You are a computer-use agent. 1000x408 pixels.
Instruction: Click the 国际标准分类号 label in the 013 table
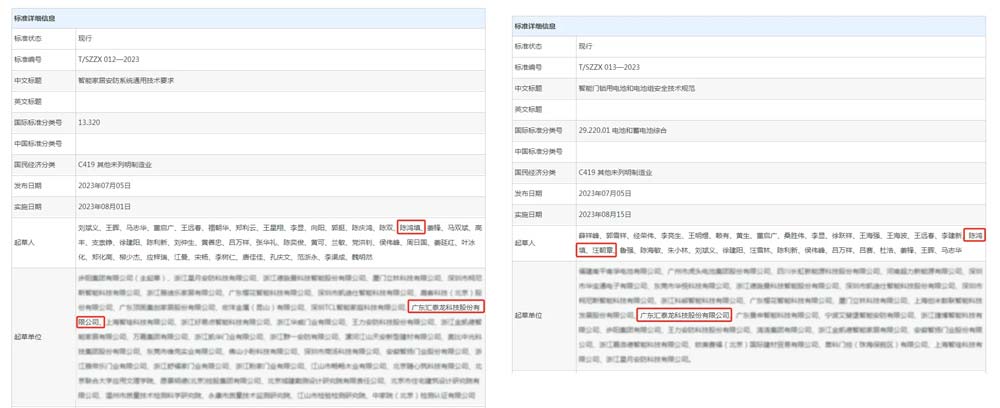click(538, 130)
